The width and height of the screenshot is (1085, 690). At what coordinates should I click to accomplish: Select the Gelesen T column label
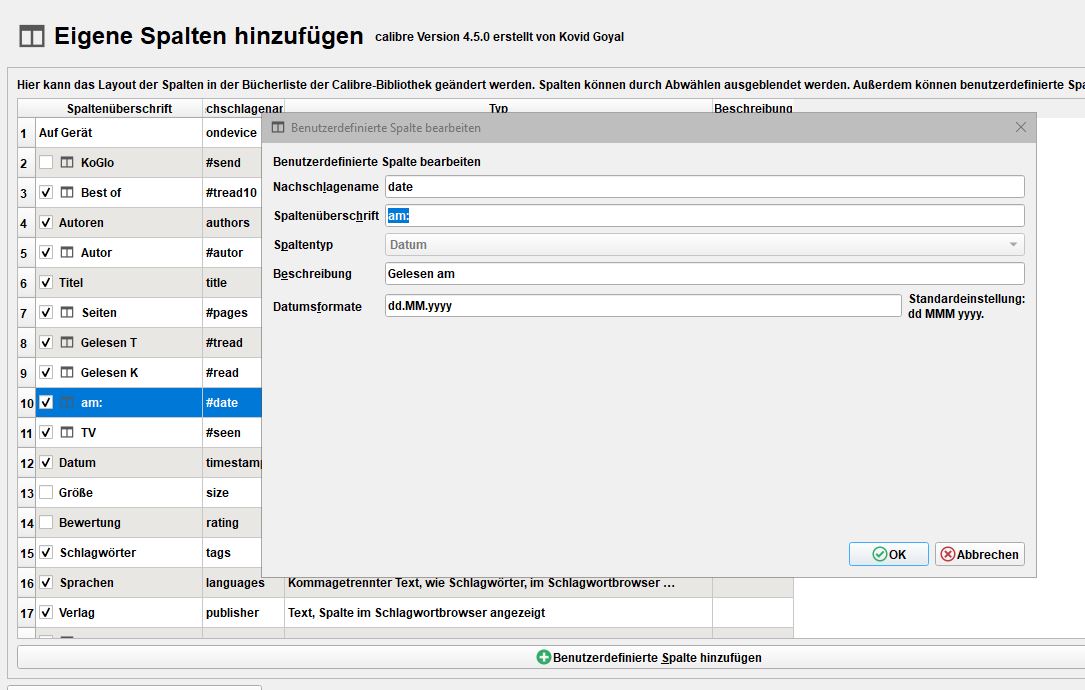click(109, 343)
